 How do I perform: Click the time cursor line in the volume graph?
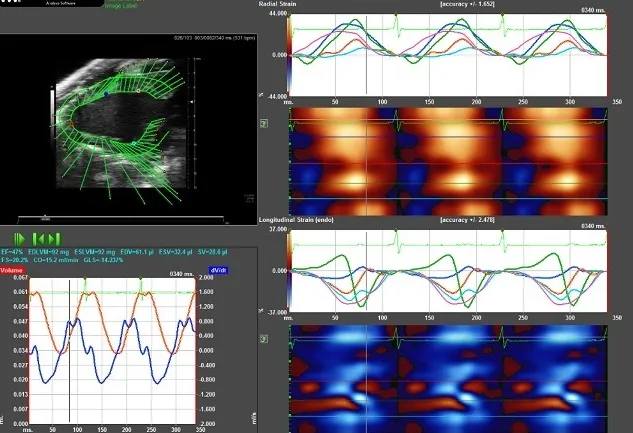(x=69, y=351)
